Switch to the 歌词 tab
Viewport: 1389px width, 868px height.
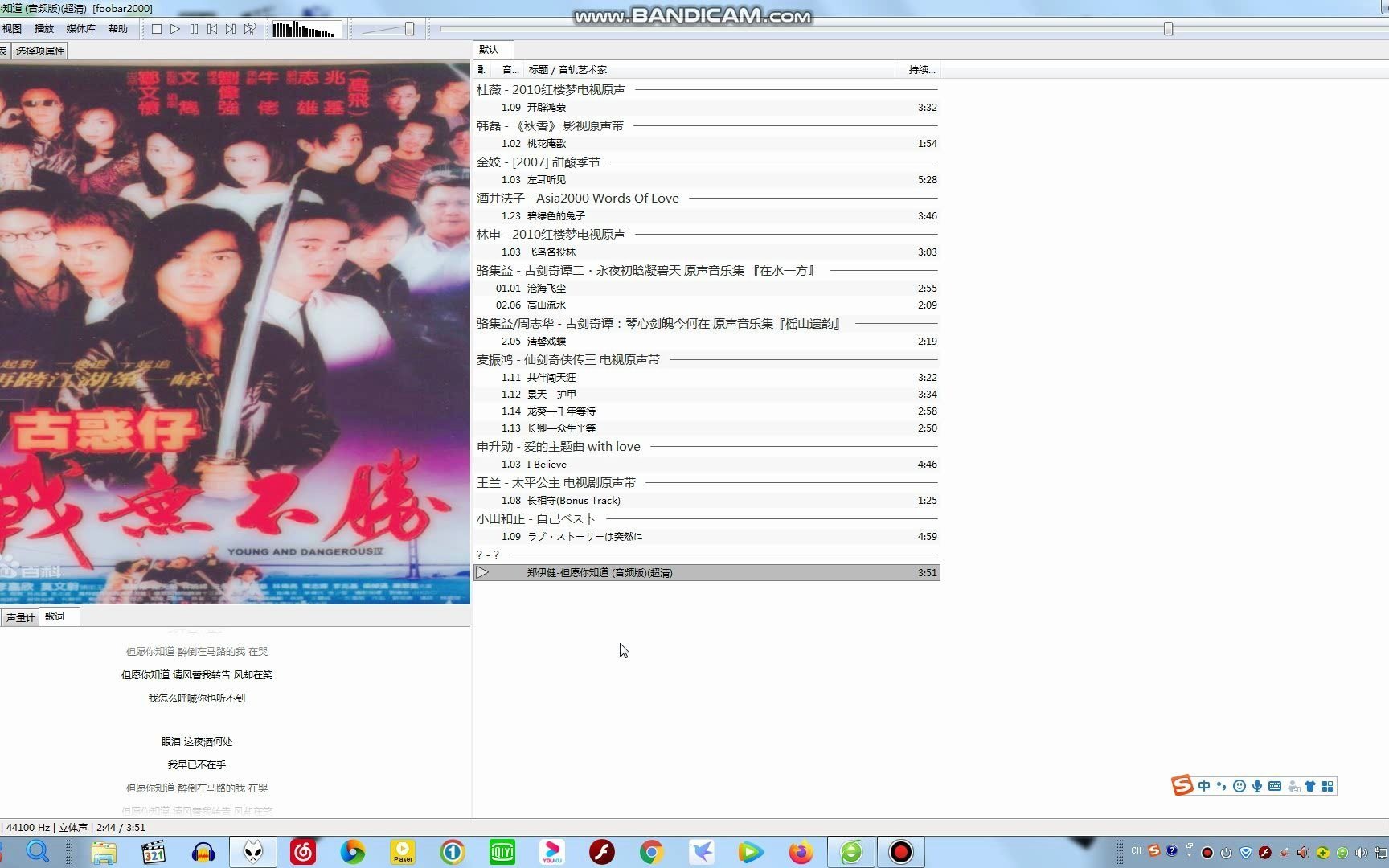click(x=59, y=616)
